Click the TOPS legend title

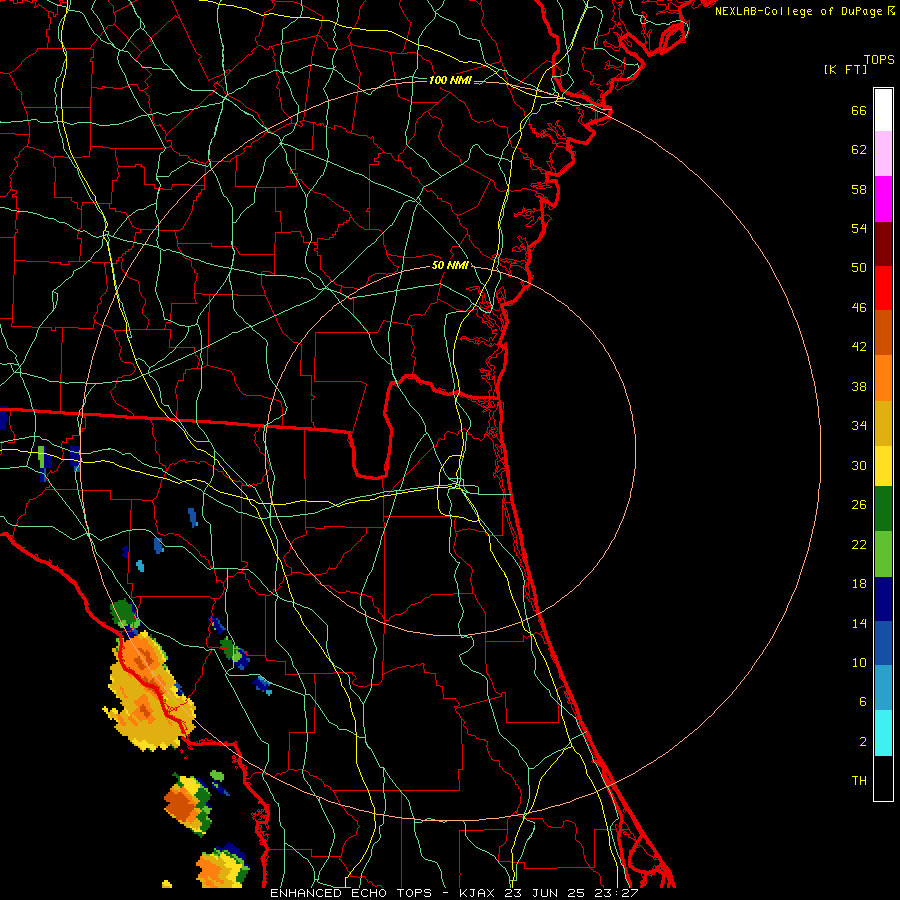pyautogui.click(x=879, y=59)
